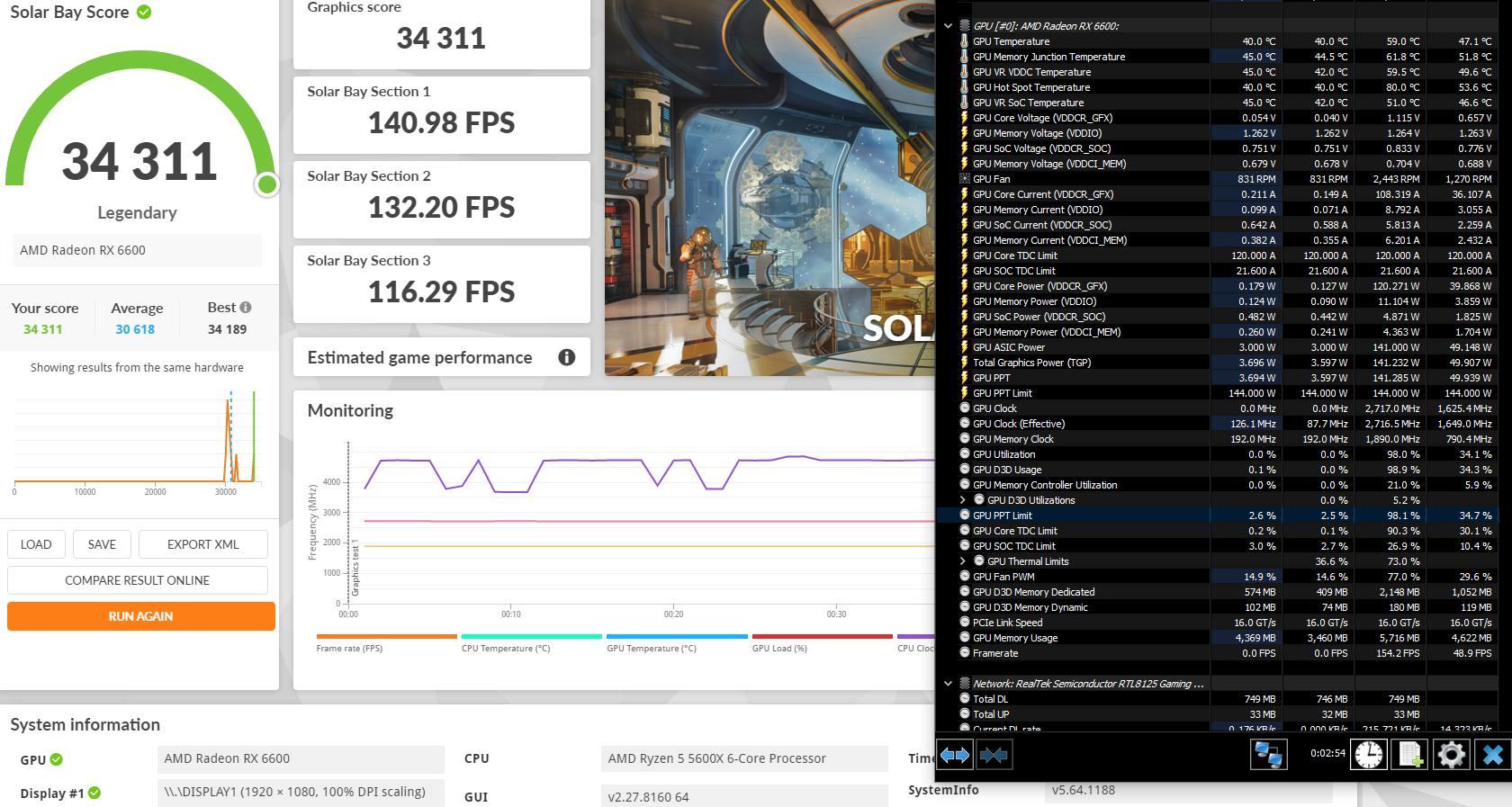
Task: Click the blue Average score 30 618
Action: [135, 329]
